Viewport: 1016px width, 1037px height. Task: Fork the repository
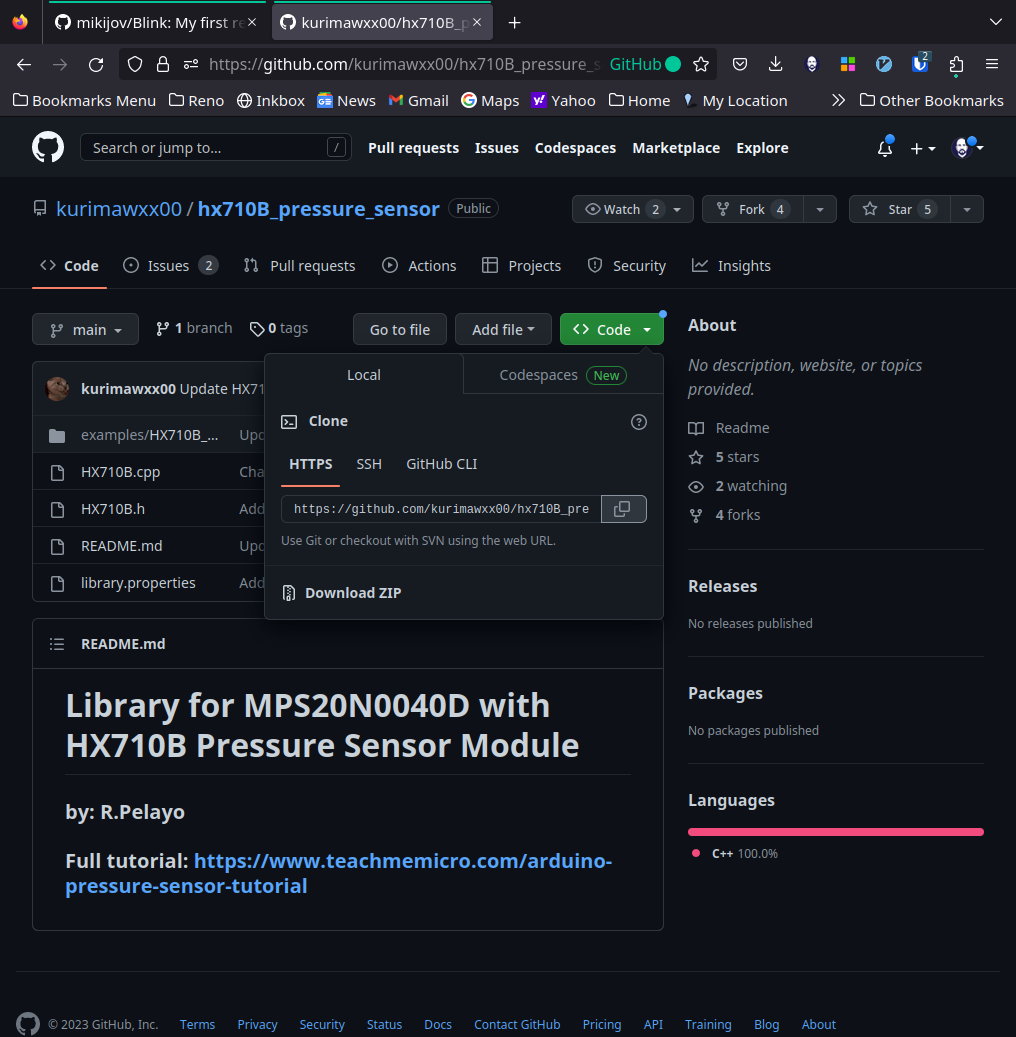pyautogui.click(x=753, y=210)
